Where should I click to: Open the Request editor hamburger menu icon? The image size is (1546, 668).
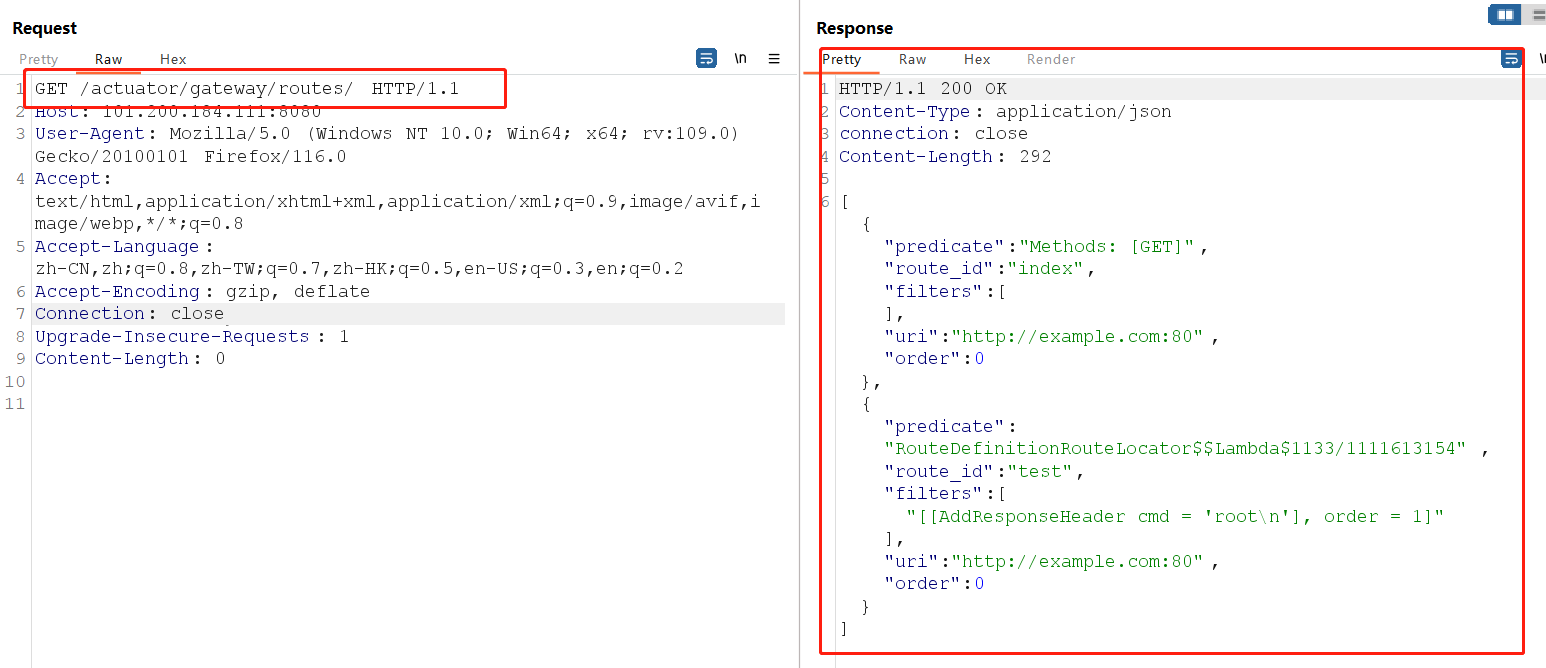[774, 59]
